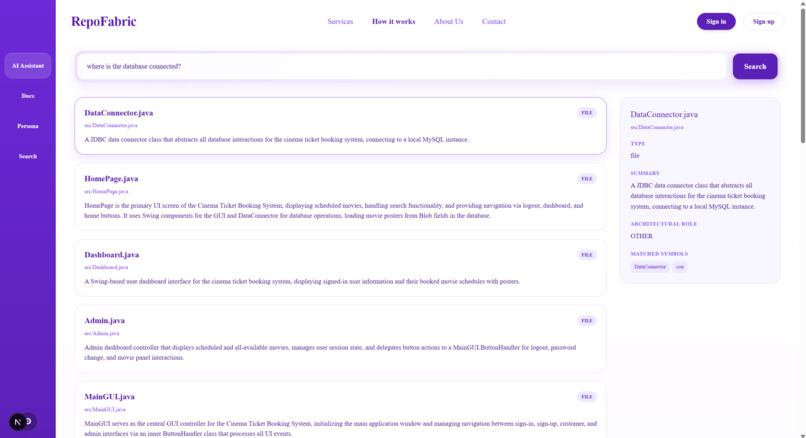Open the DataConnector.java result card

[x=340, y=126]
